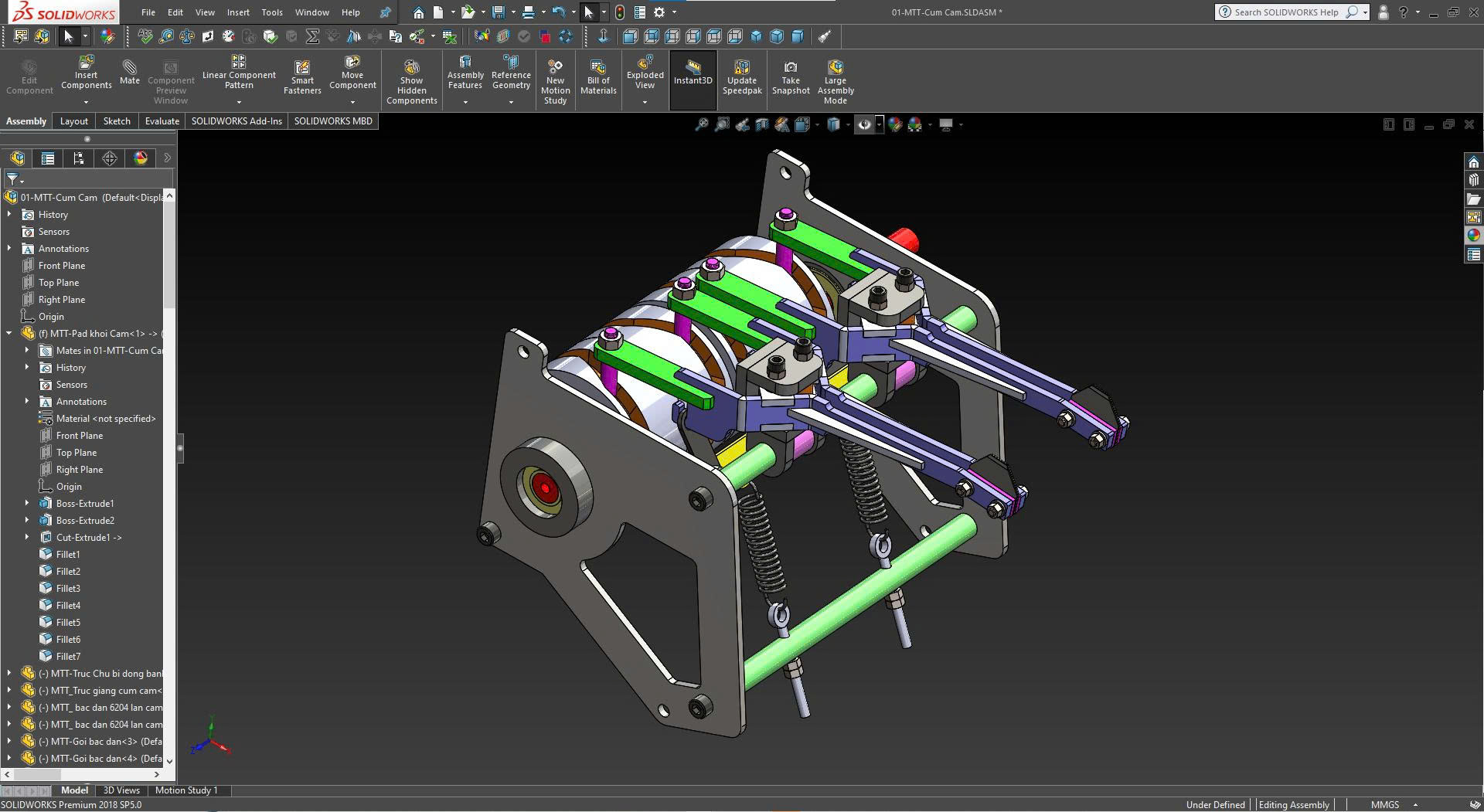
Task: Select Fillet3 in the feature tree
Action: click(68, 589)
